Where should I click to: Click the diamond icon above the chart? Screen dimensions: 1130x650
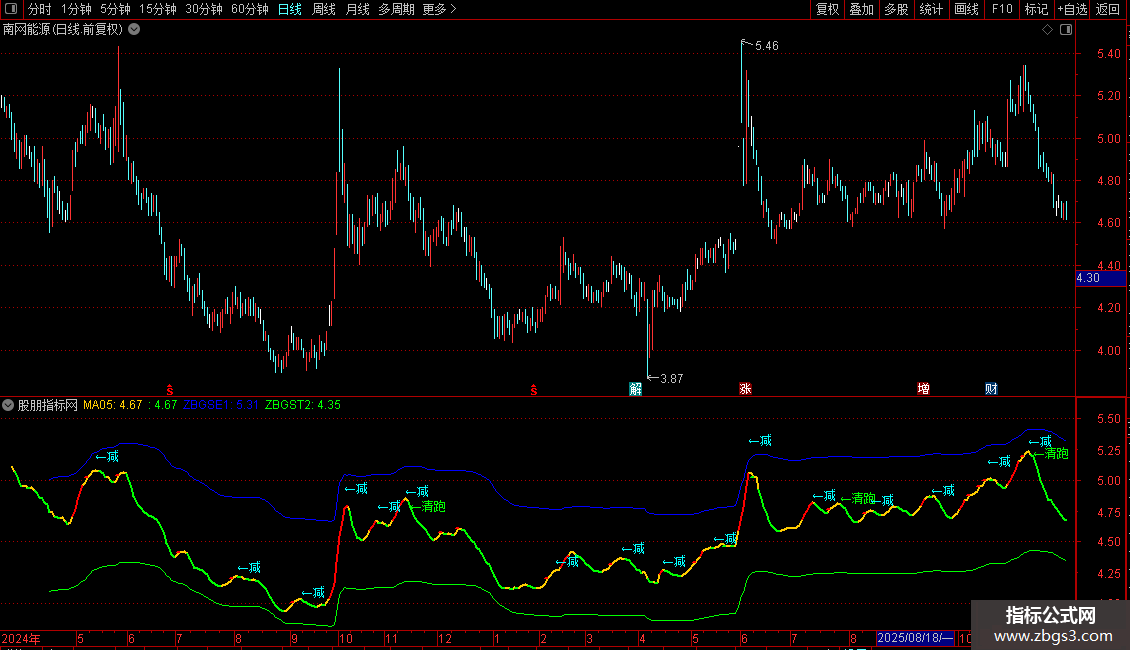point(1048,30)
